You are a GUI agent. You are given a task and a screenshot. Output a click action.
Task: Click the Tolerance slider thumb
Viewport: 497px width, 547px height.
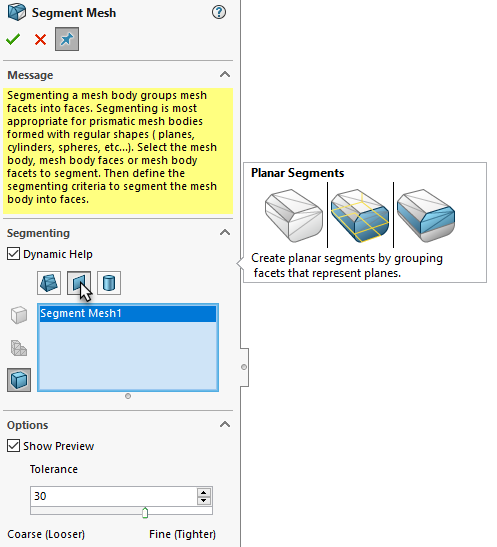coord(145,513)
